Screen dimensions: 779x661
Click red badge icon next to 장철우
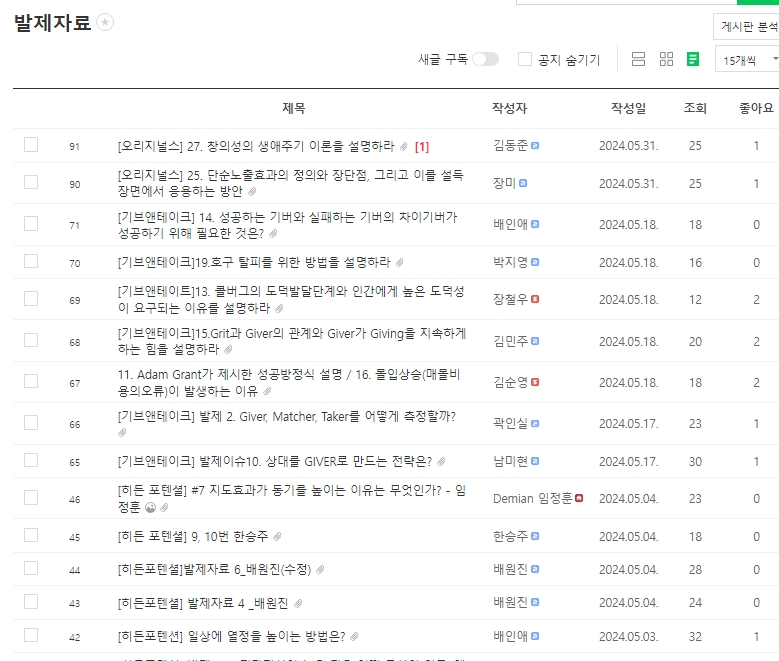click(535, 299)
